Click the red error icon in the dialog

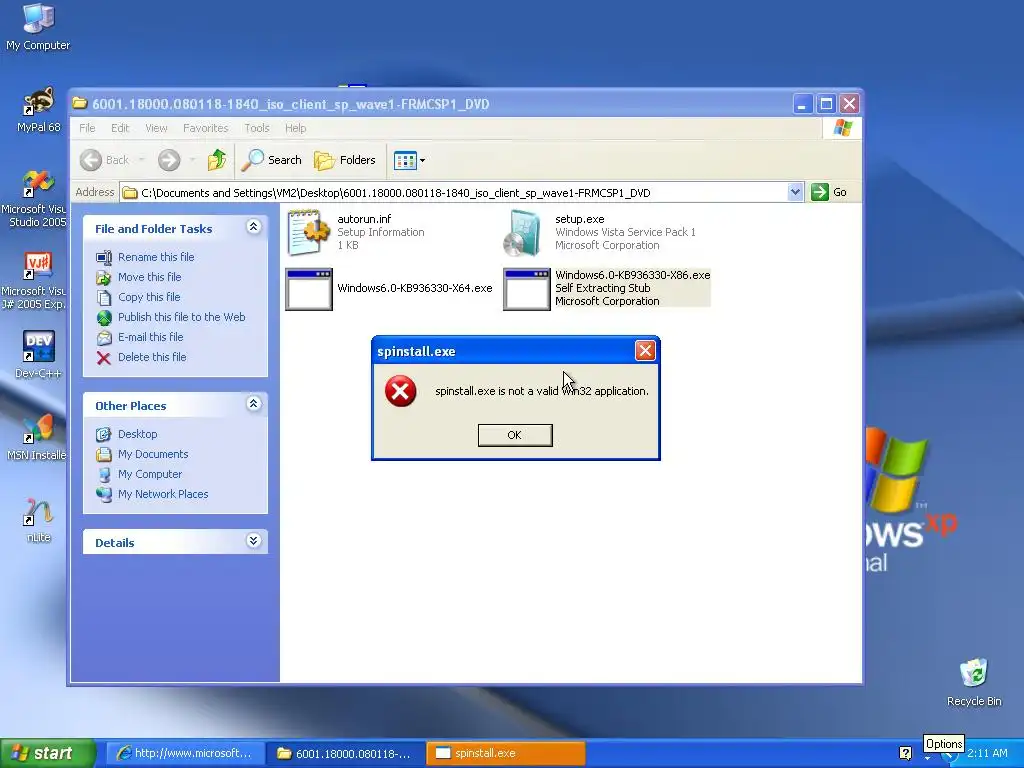tap(400, 391)
